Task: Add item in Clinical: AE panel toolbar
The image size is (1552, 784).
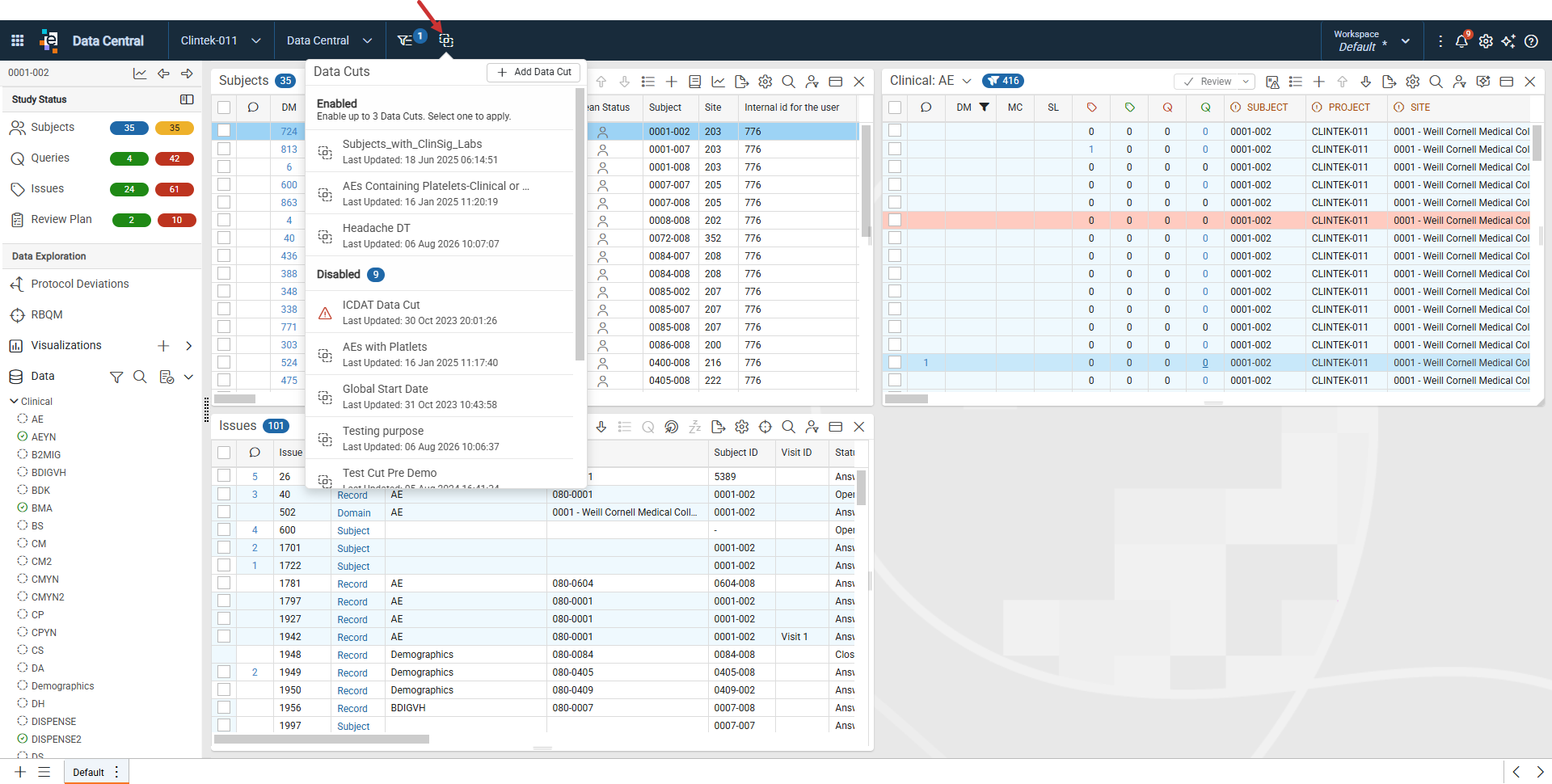Action: click(x=1319, y=82)
